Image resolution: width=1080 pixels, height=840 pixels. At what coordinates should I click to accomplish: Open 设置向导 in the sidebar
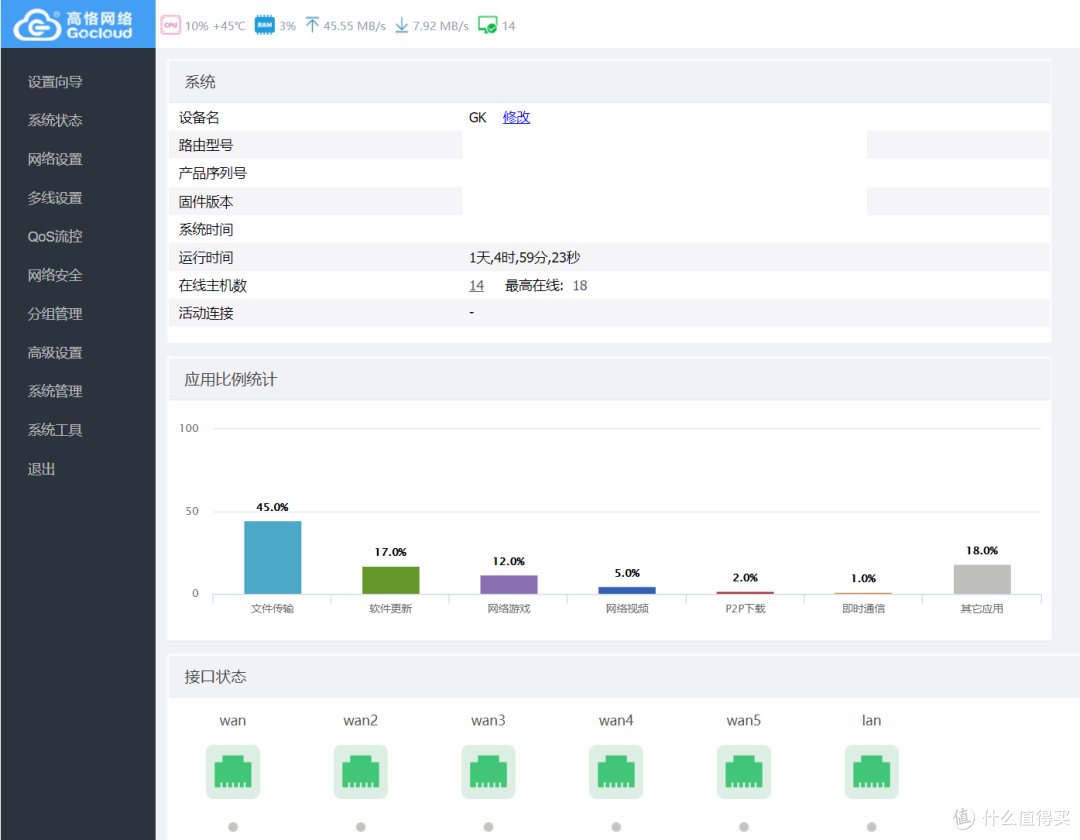point(55,82)
